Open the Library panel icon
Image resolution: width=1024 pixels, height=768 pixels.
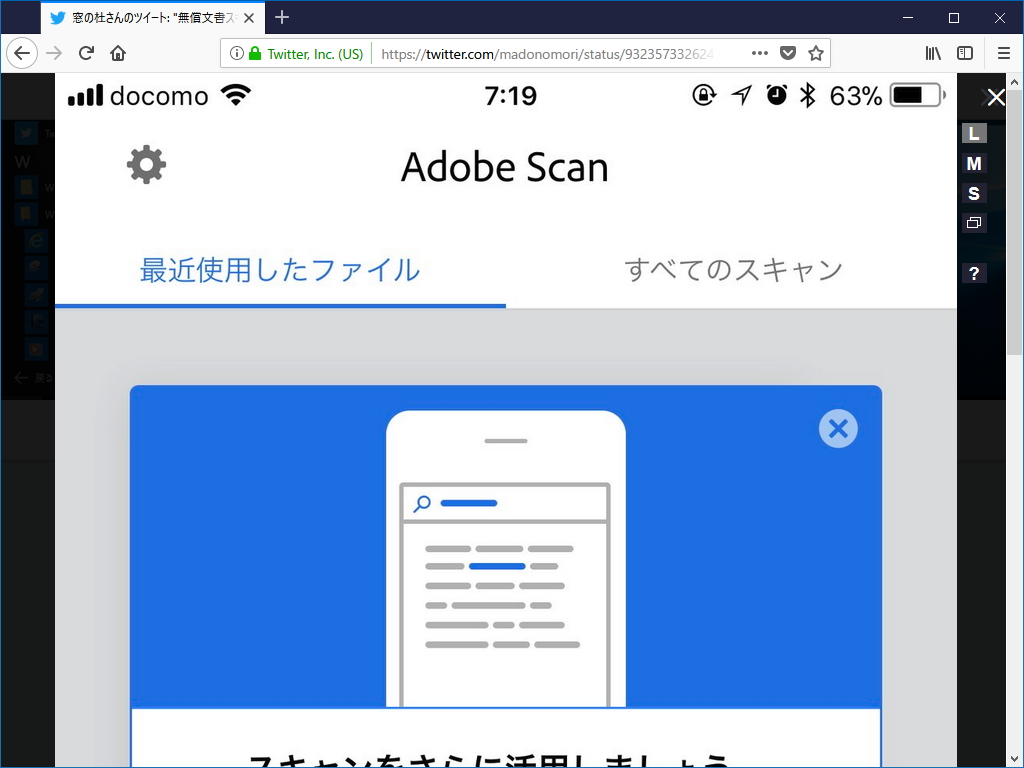(933, 53)
